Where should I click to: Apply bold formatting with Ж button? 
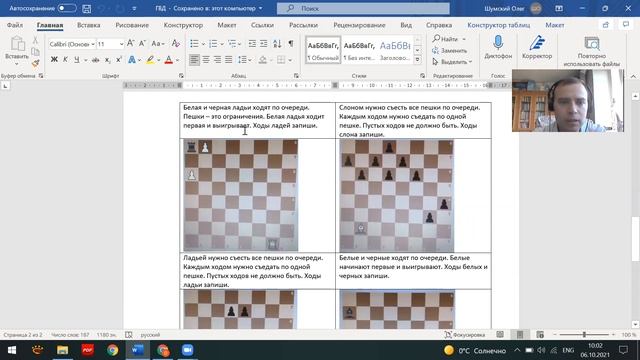[54, 60]
